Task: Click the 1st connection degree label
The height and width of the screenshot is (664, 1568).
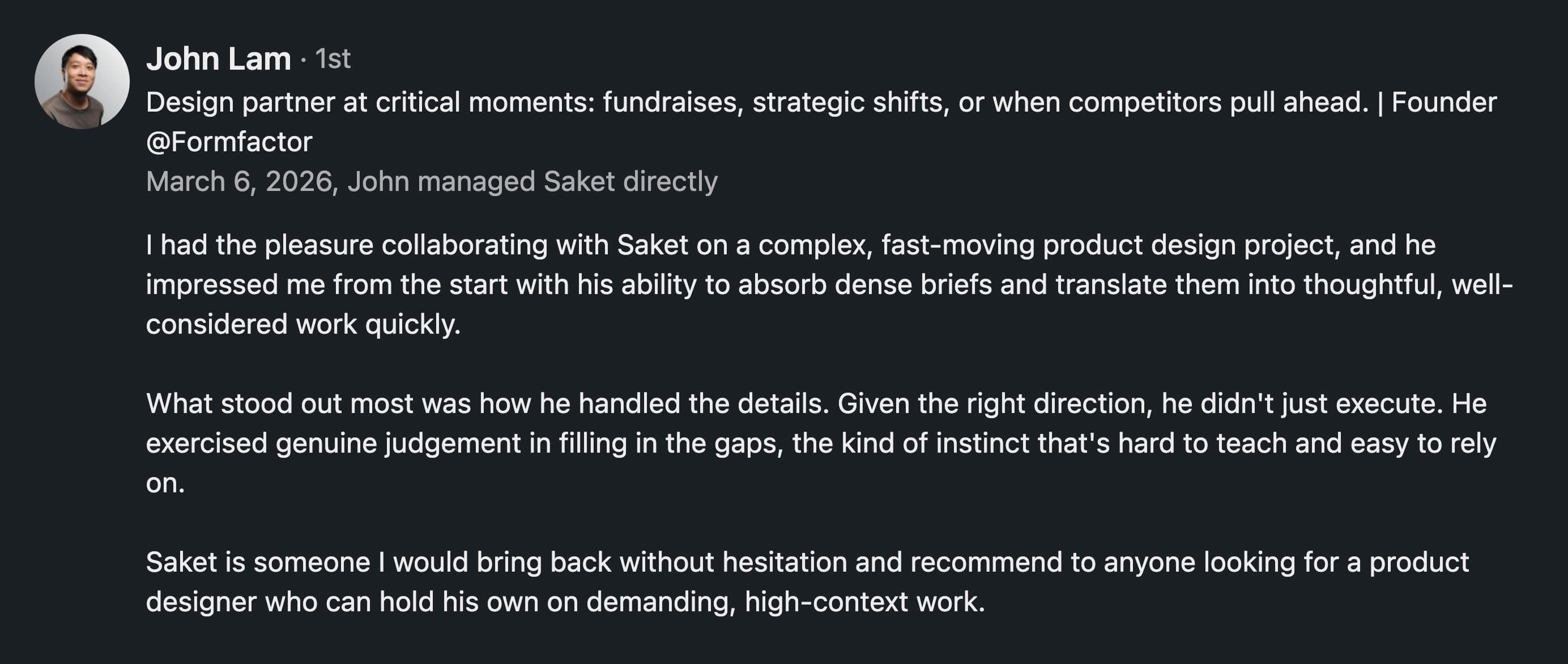Action: pos(333,59)
